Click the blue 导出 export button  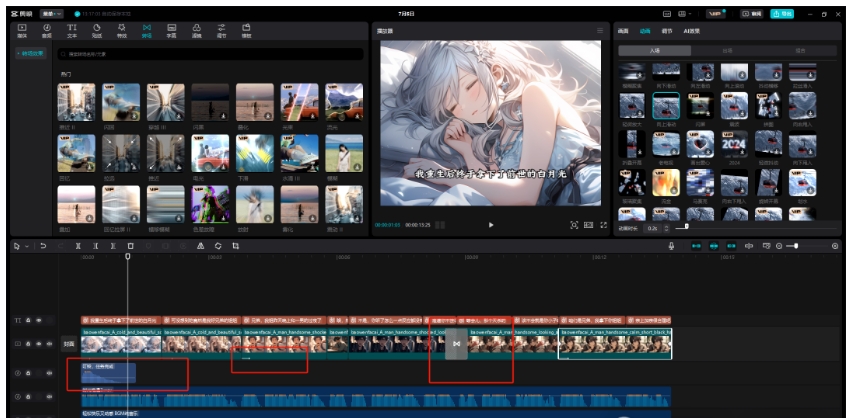point(782,14)
